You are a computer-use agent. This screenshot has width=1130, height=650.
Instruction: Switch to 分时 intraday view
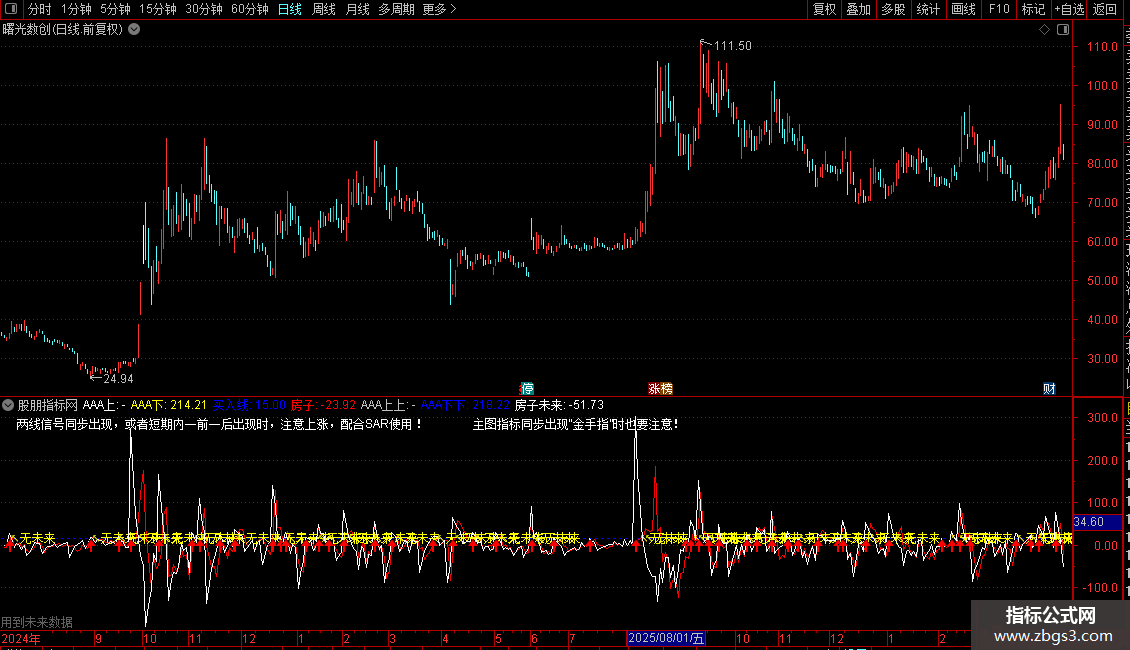40,9
